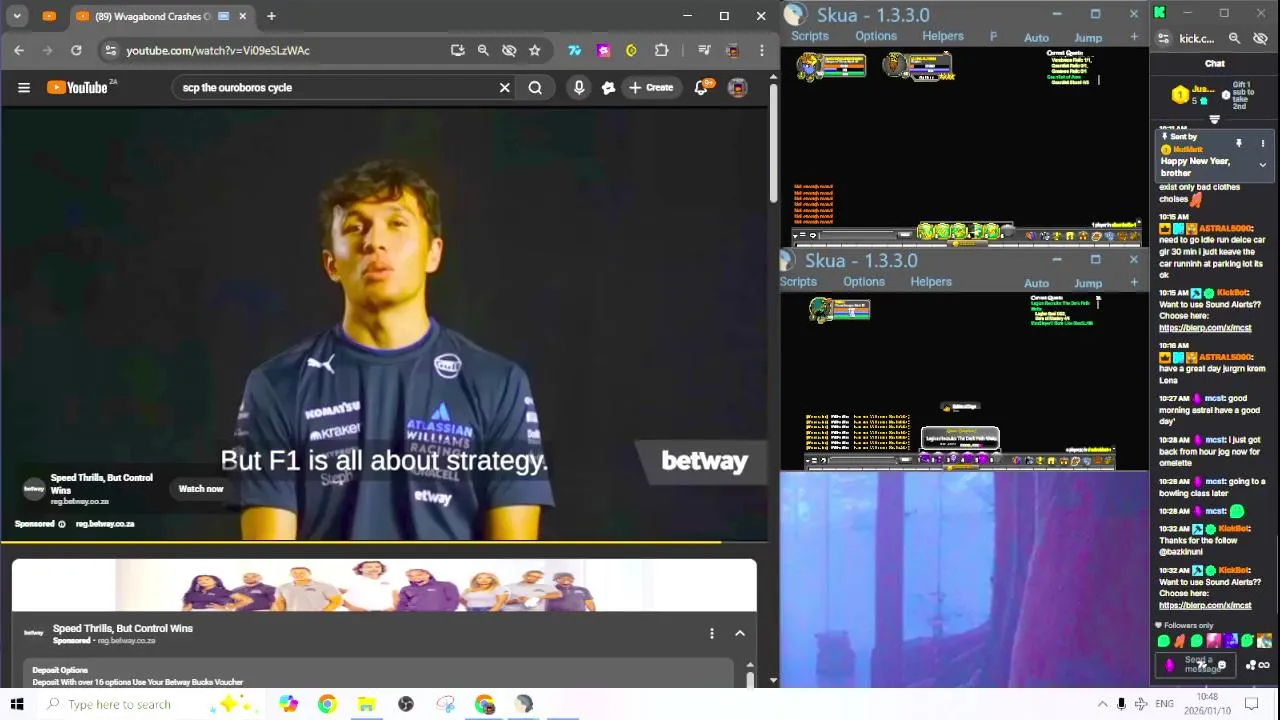Open Chrome media control icon

704,50
